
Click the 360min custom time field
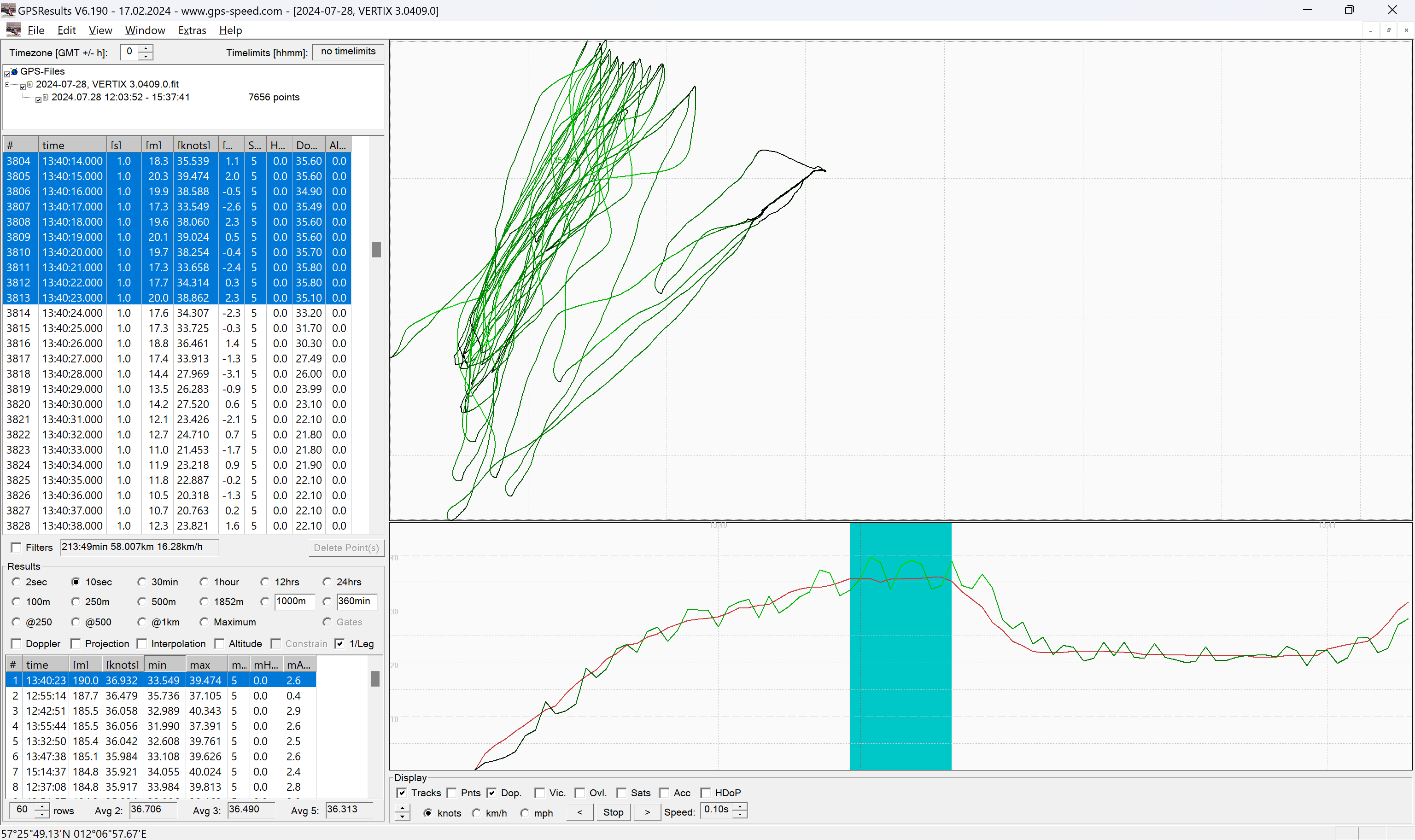tap(357, 602)
